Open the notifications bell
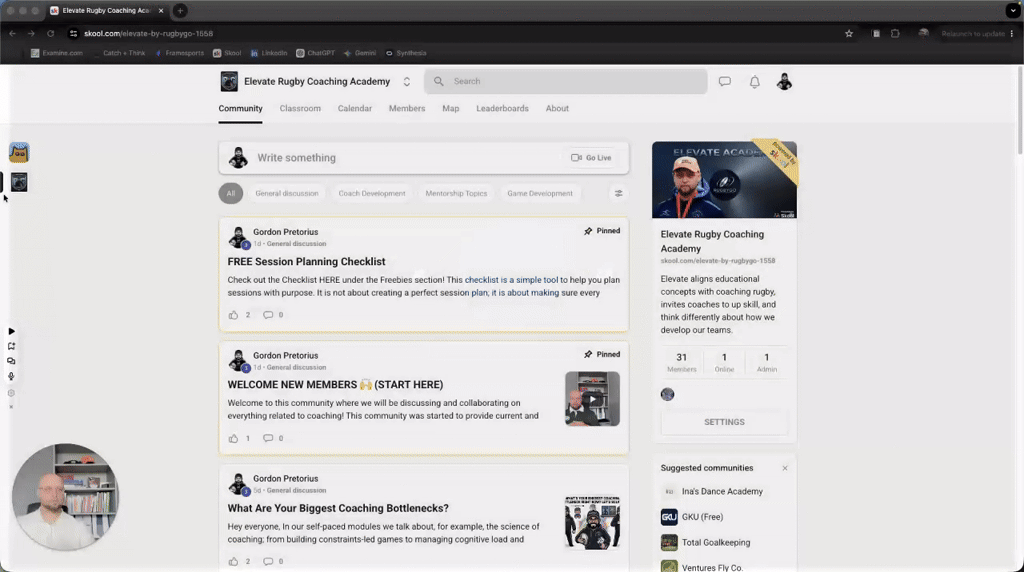 pyautogui.click(x=754, y=82)
